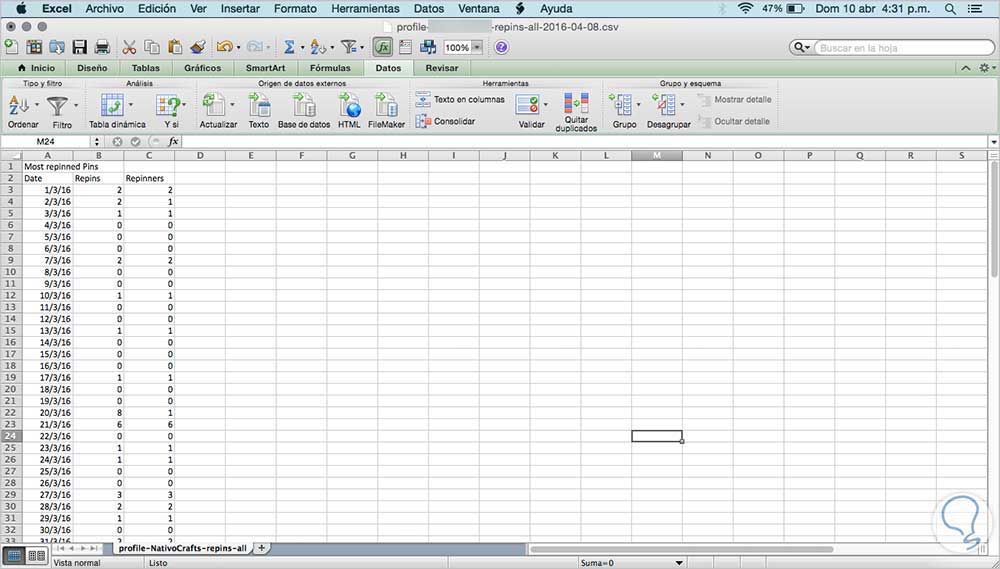Import data from FileMaker
The width and height of the screenshot is (1000, 569).
coord(386,105)
